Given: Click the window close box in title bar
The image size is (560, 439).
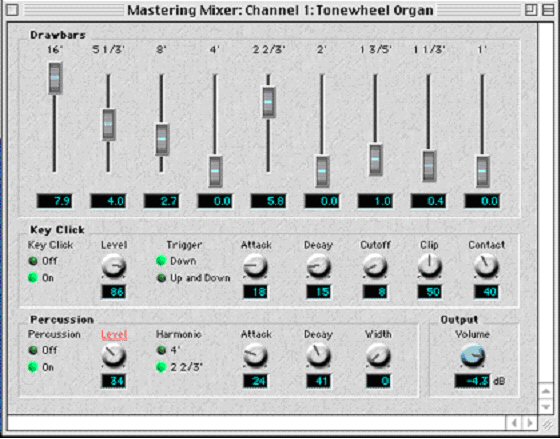Looking at the screenshot, I should click(x=13, y=10).
